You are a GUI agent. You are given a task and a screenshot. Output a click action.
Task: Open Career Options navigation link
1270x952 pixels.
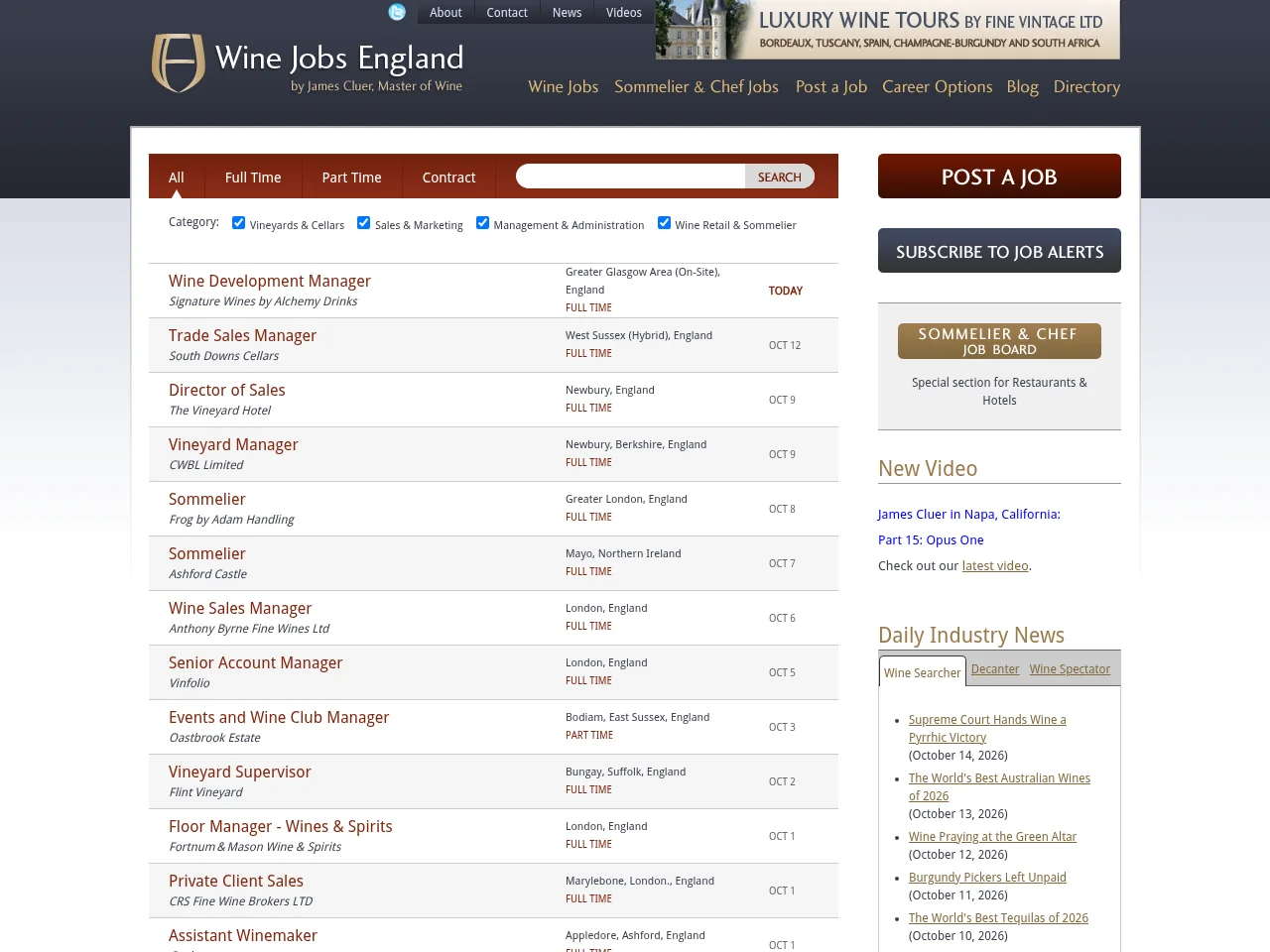point(938,86)
